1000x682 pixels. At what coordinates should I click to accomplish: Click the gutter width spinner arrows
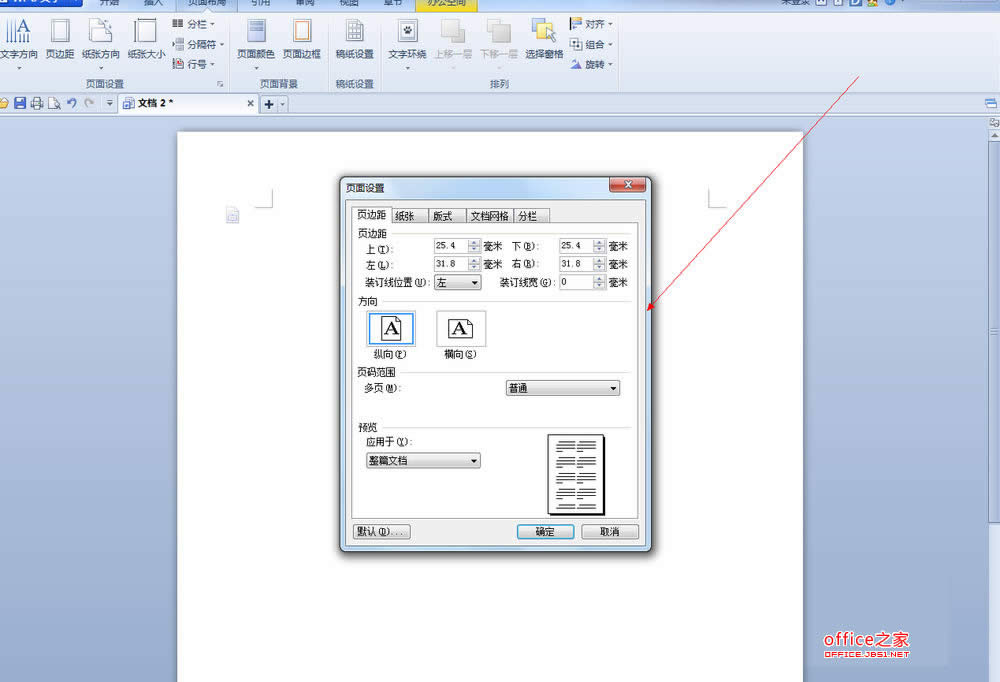[599, 282]
